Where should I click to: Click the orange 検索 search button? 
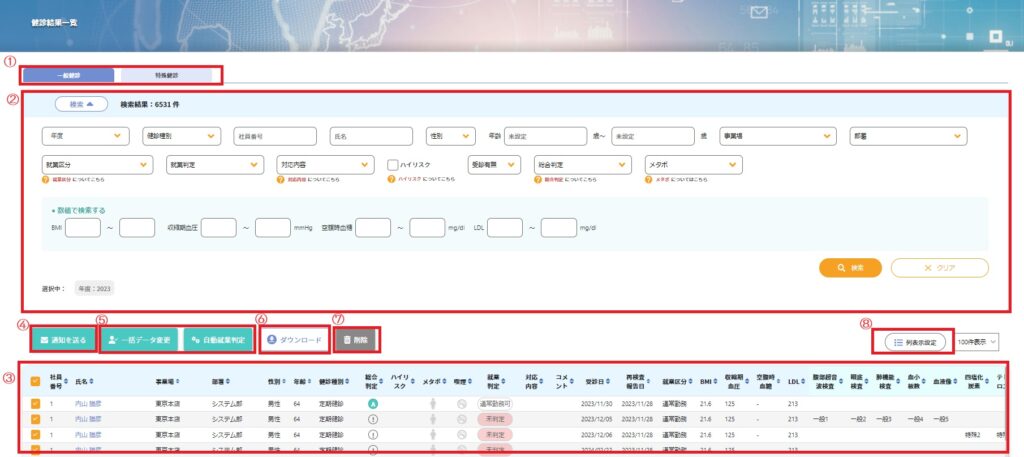click(x=850, y=268)
